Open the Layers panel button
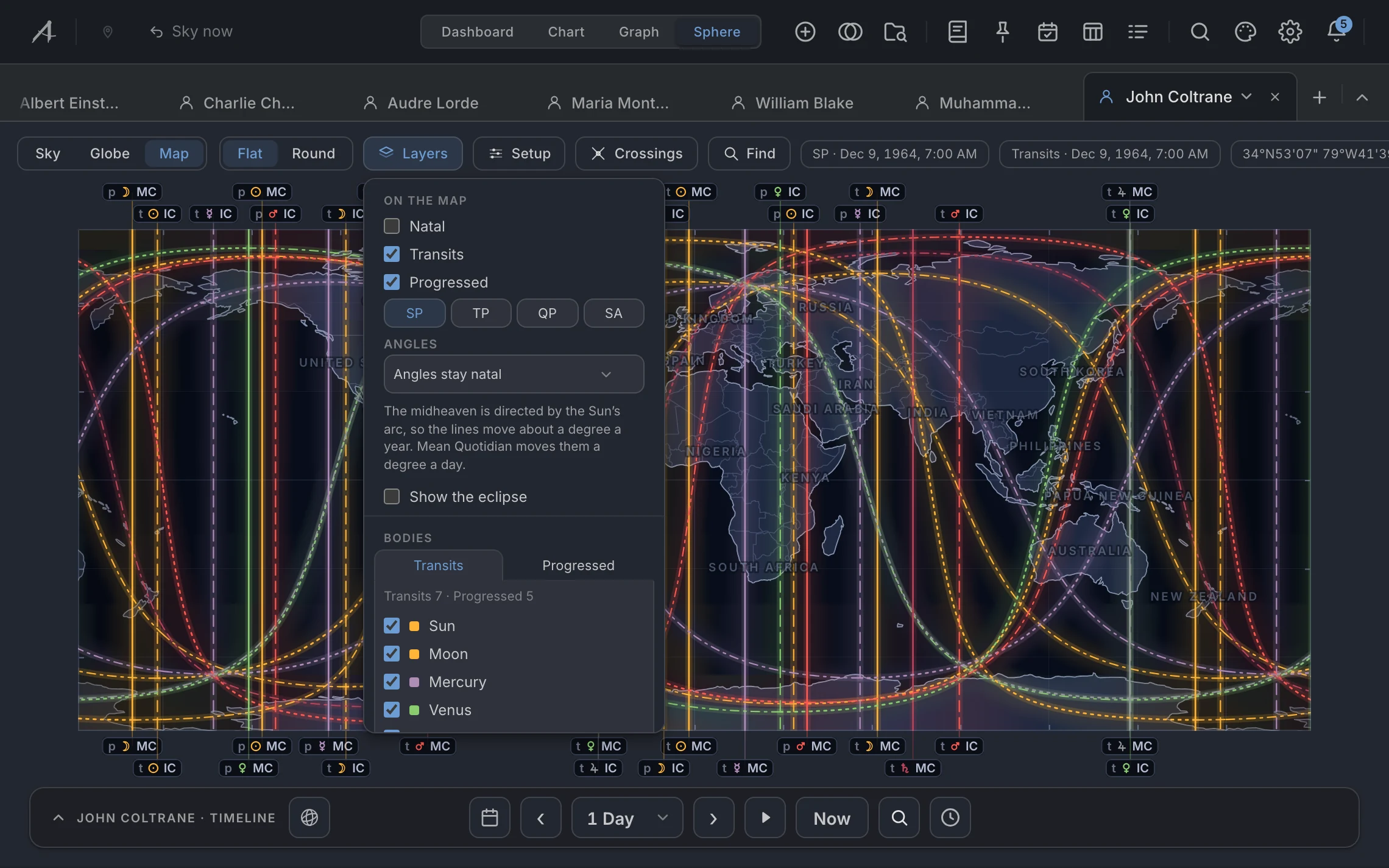Image resolution: width=1389 pixels, height=868 pixels. (x=413, y=153)
